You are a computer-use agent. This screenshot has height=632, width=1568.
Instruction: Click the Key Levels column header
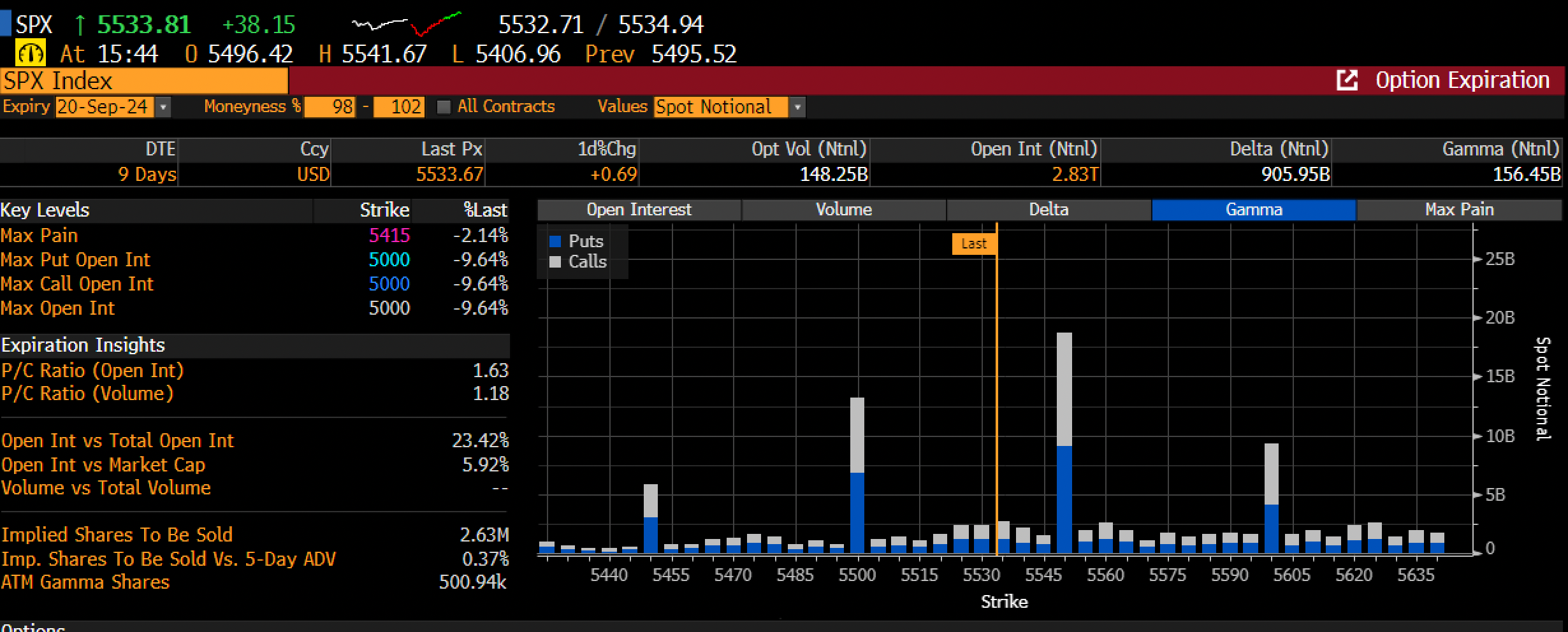[45, 210]
